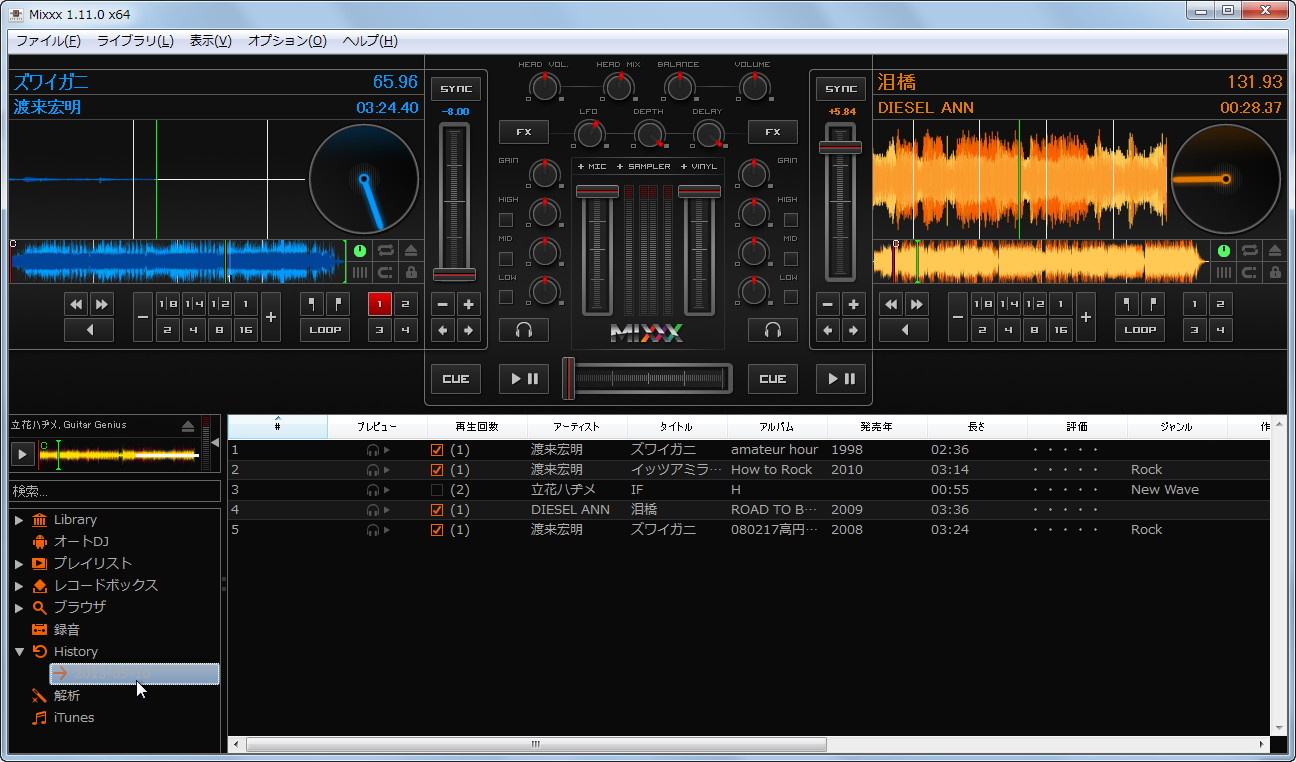
Task: Collapse the History tree node
Action: click(x=19, y=652)
